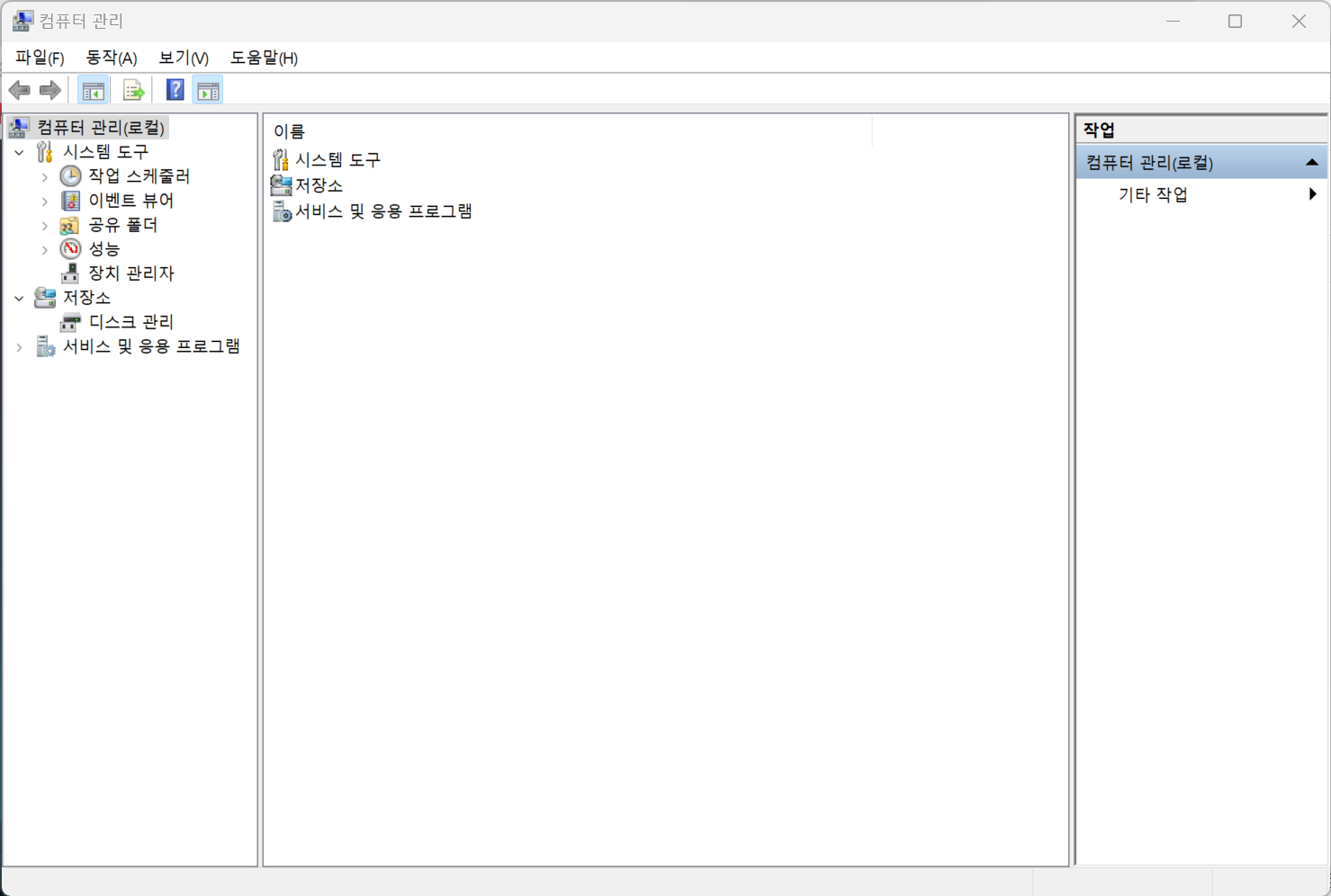Click 서비스 및 응용 프로그램 icon in center list
This screenshot has height=896, width=1331.
(282, 212)
